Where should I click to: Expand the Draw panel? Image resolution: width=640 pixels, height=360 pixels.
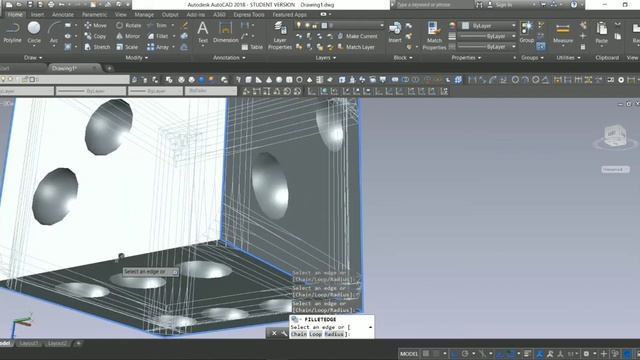[33, 58]
